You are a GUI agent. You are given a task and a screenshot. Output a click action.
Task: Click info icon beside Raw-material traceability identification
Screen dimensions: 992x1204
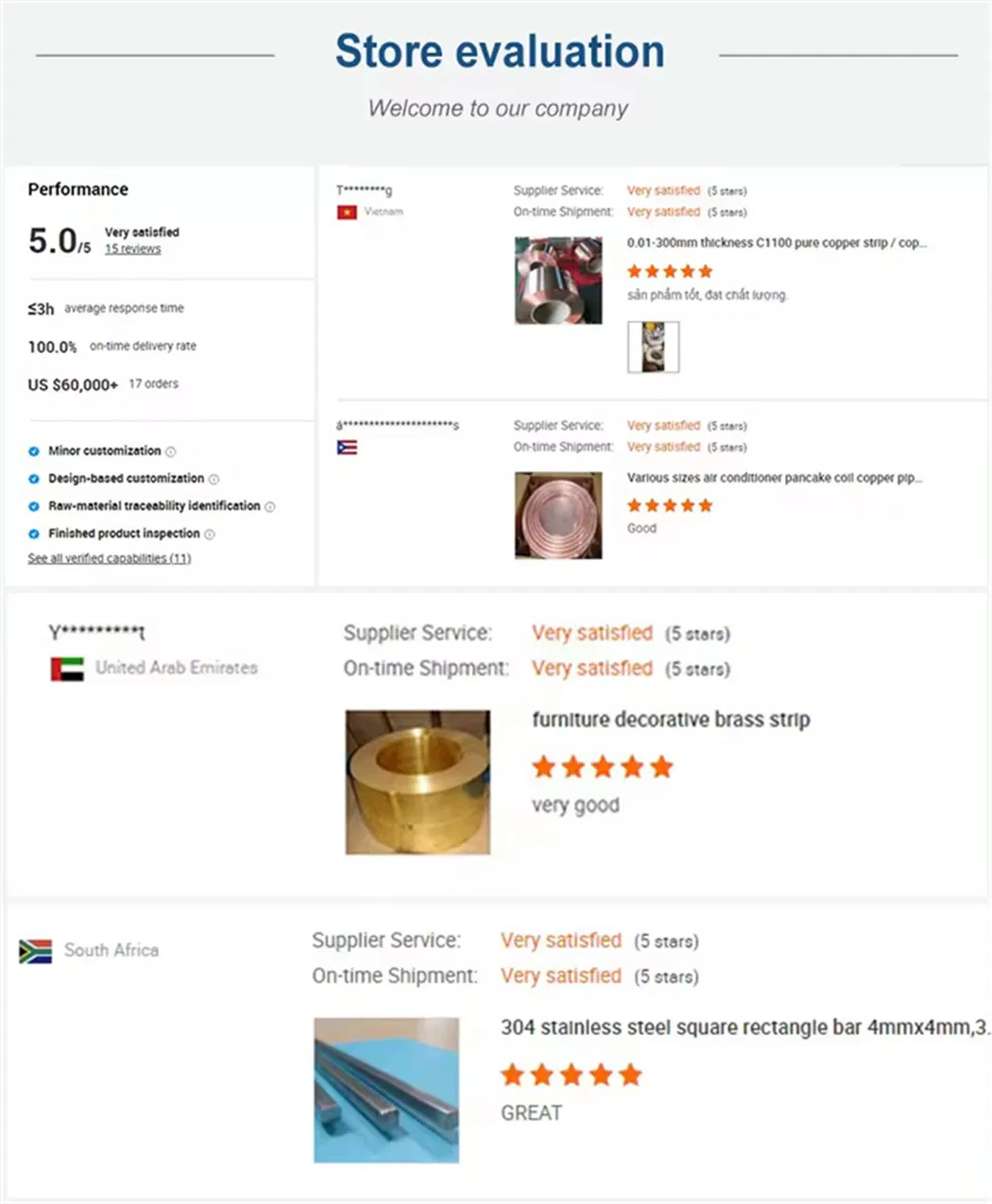[270, 507]
